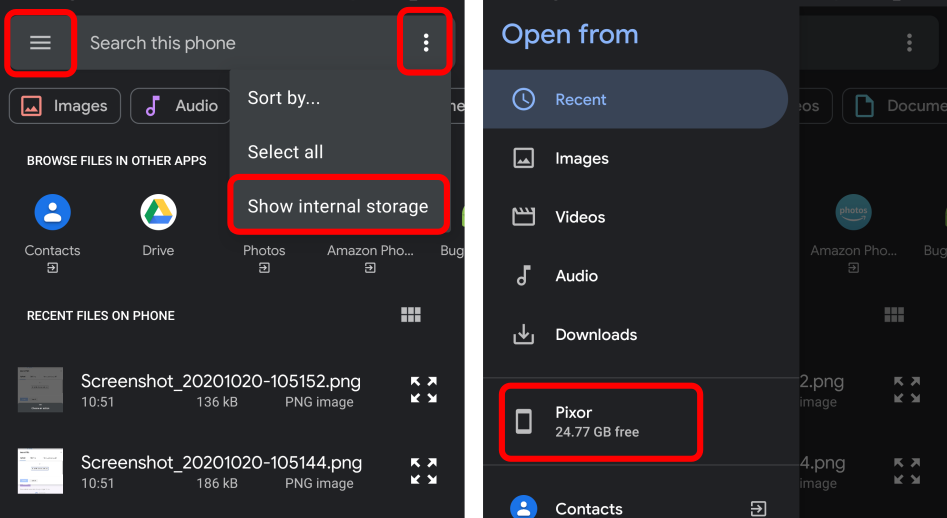
Task: Switch to grid view in Recent Files
Action: 411,316
